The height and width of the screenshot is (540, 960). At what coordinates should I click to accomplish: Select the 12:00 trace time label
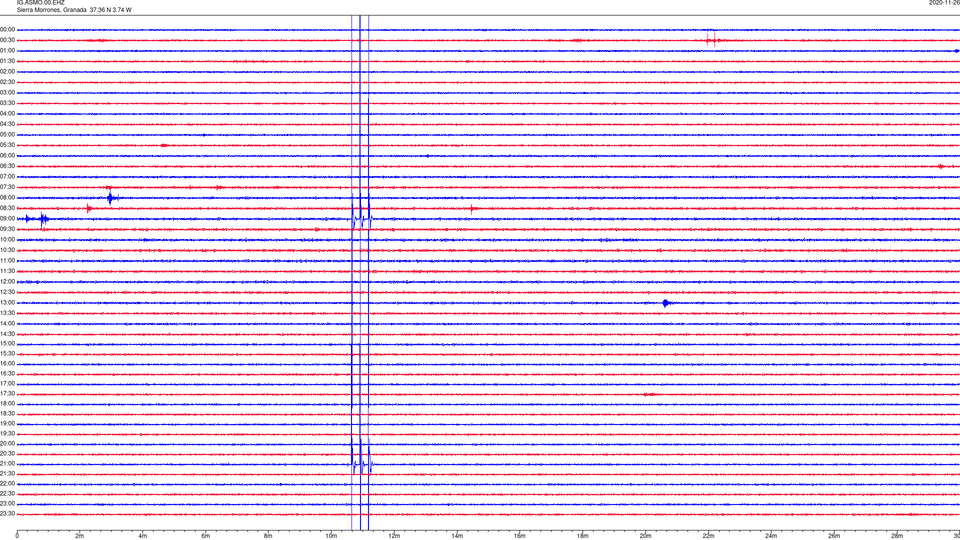tap(7, 282)
